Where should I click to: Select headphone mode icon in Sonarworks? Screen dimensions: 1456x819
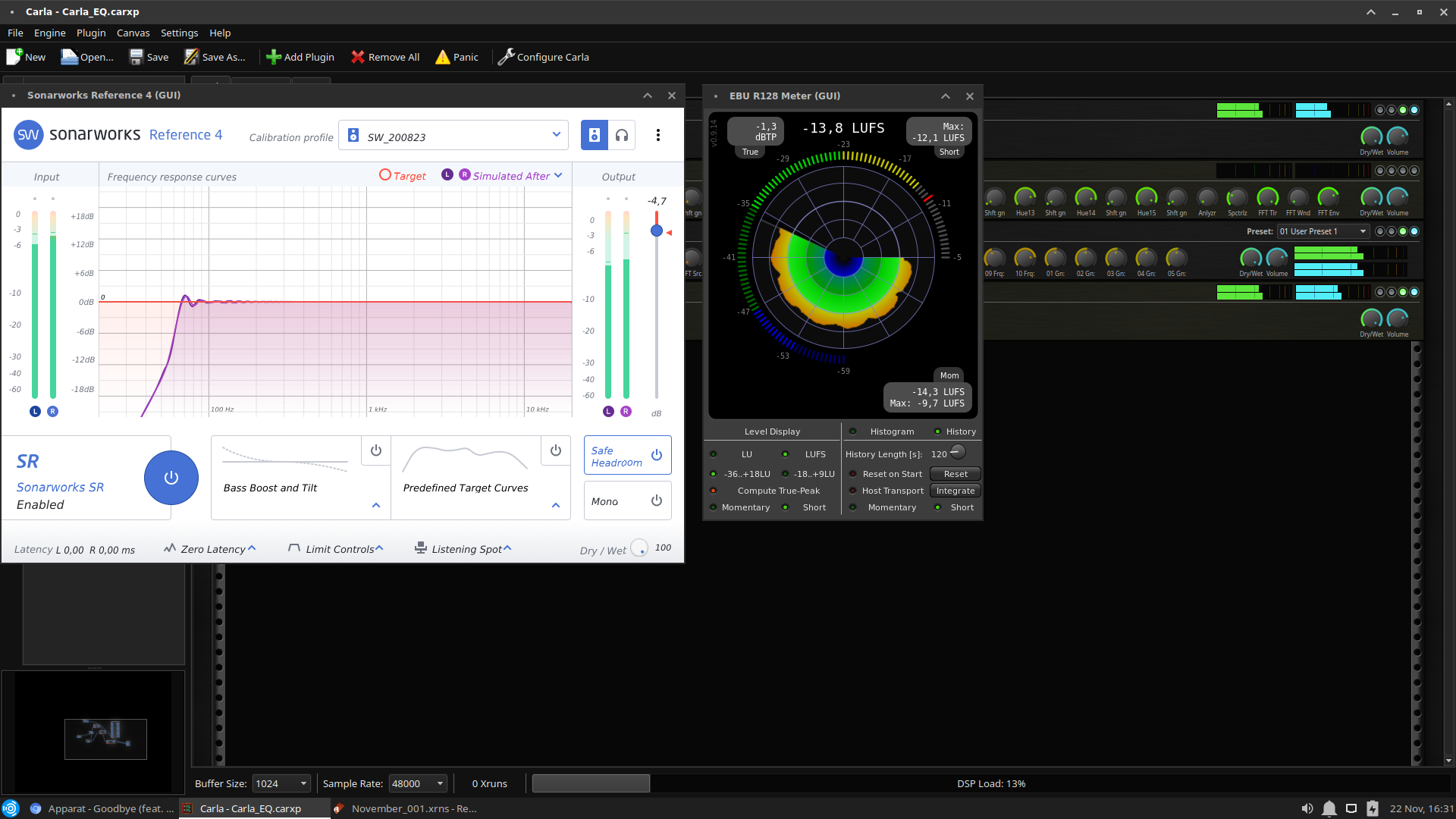(622, 135)
